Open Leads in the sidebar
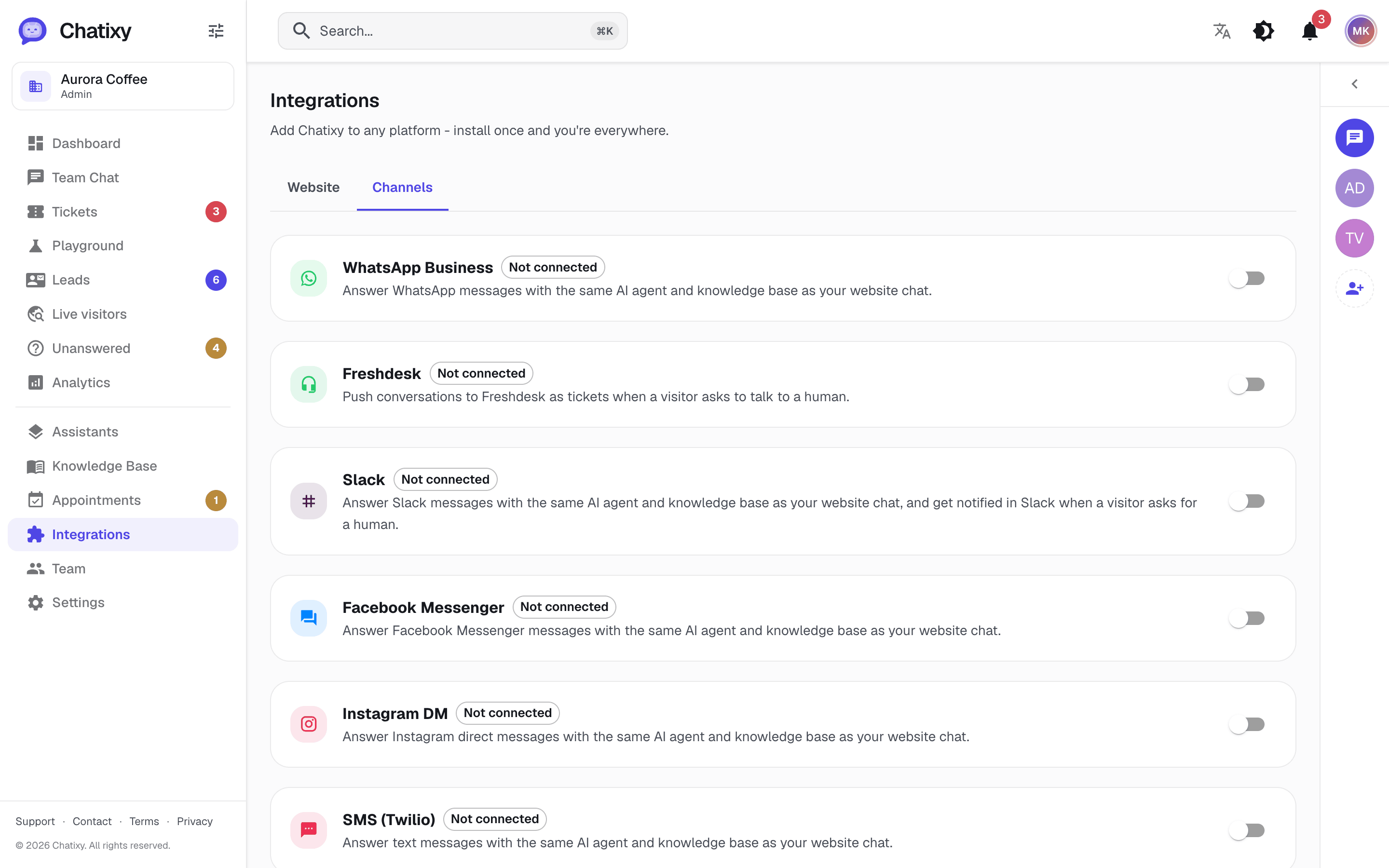Viewport: 1389px width, 868px height. pyautogui.click(x=123, y=280)
